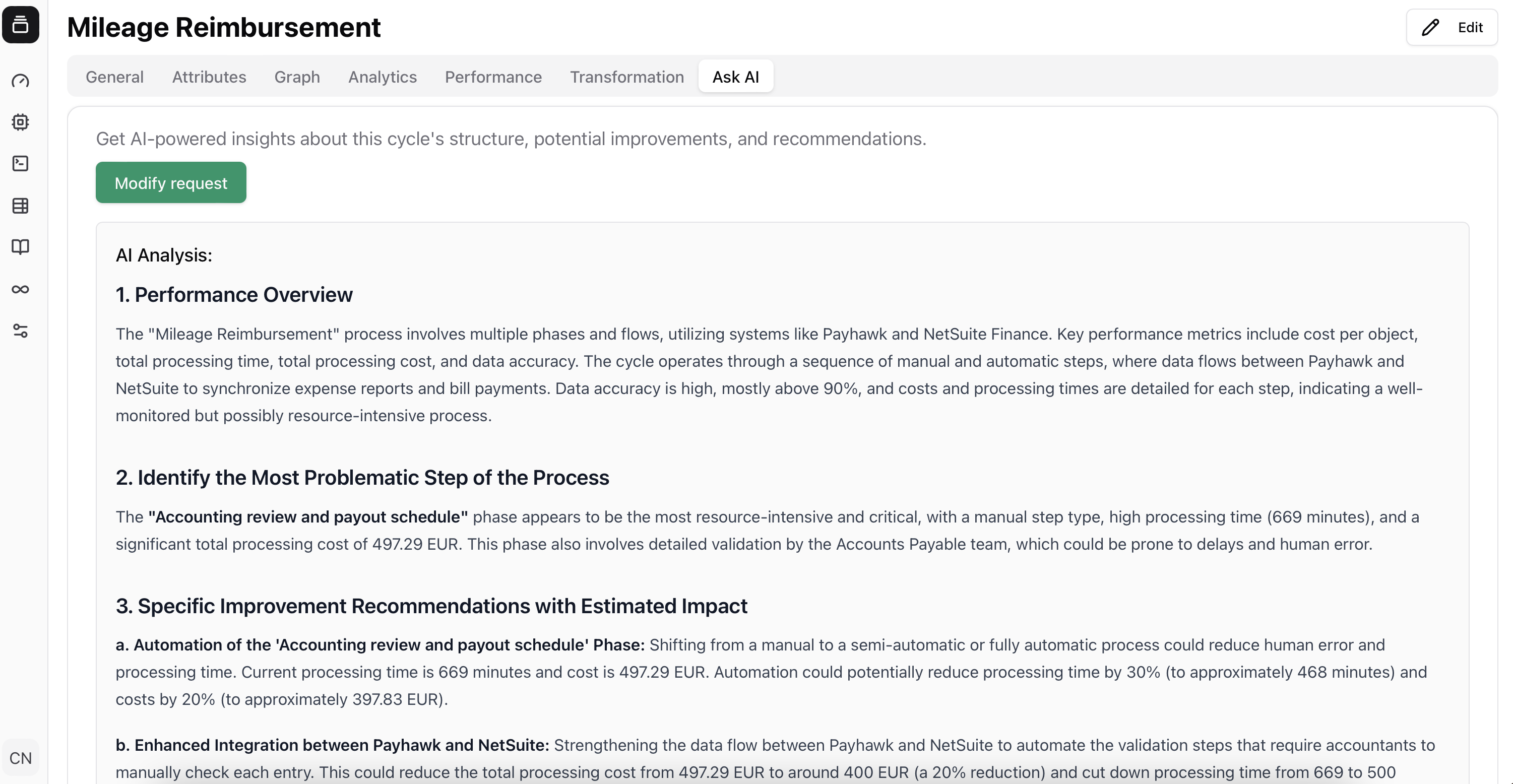Click the Mileage Reimbursement page title
The height and width of the screenshot is (784, 1513).
coord(224,27)
